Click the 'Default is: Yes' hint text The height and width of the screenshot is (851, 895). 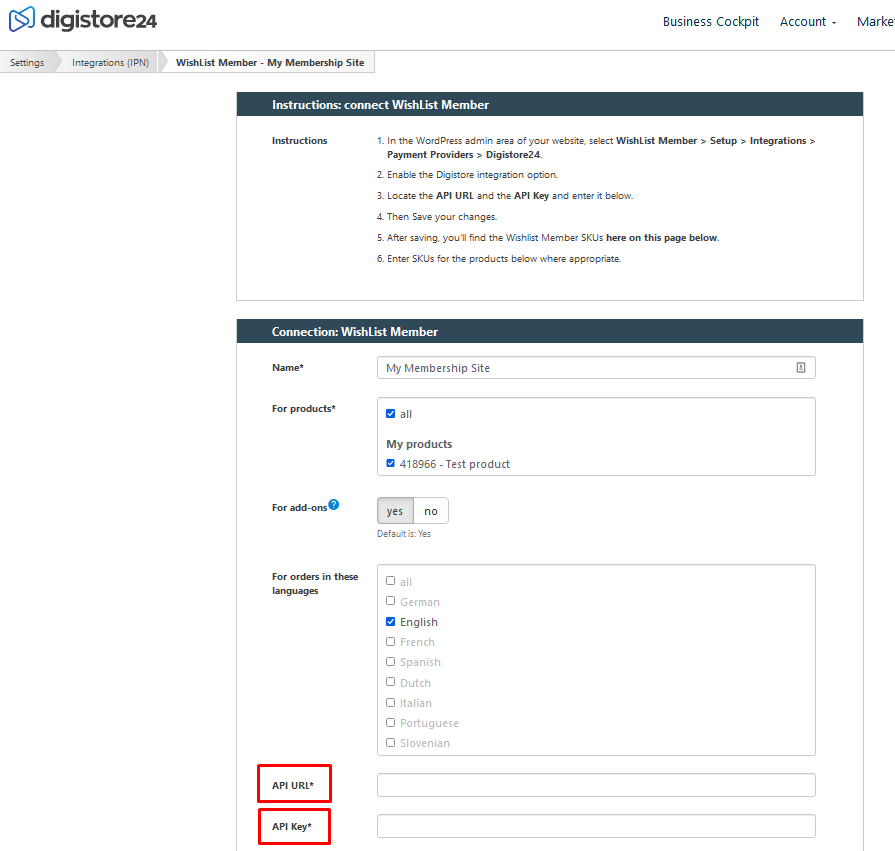click(404, 534)
